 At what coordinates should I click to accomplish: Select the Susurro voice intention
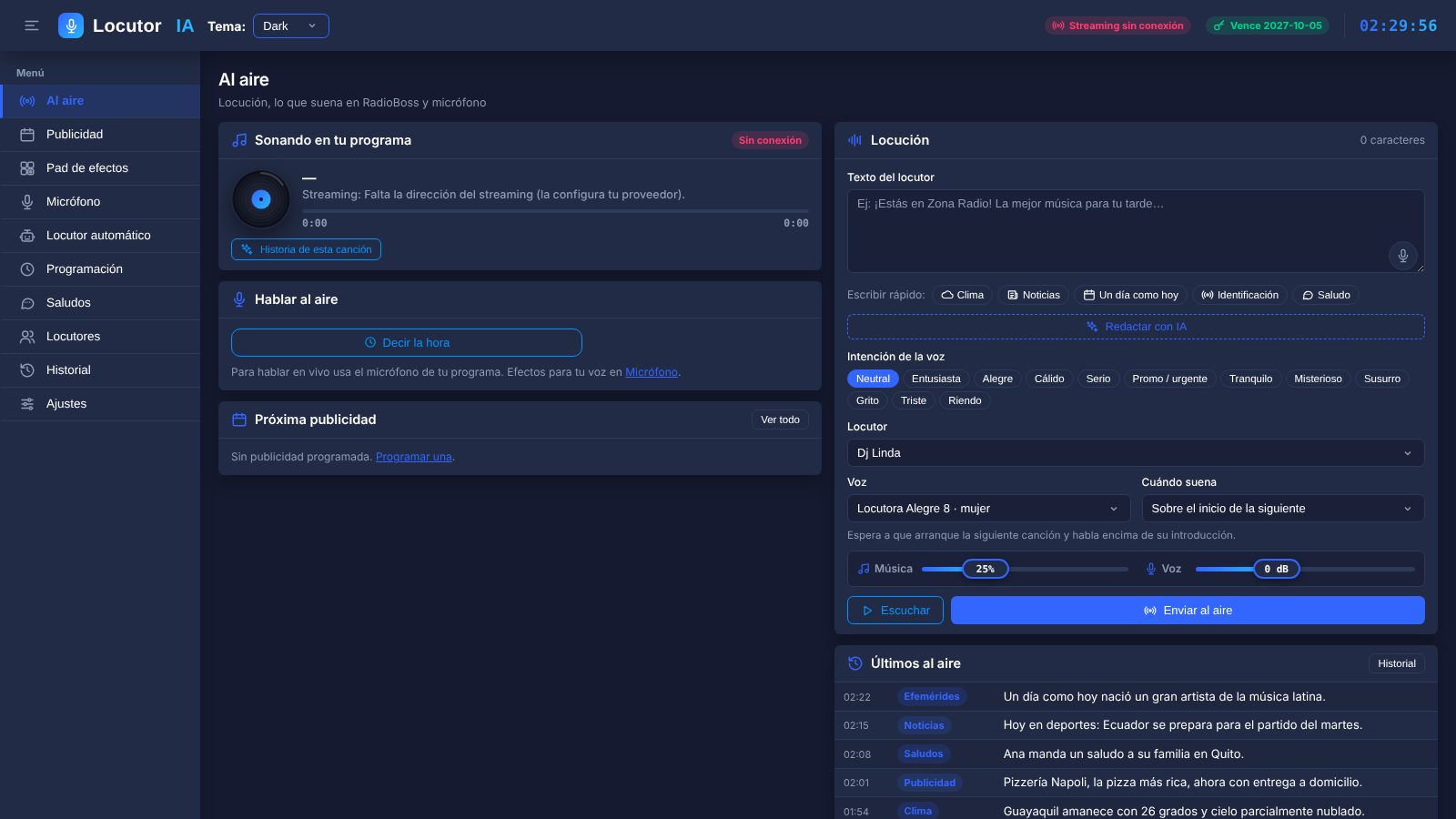pos(1381,379)
